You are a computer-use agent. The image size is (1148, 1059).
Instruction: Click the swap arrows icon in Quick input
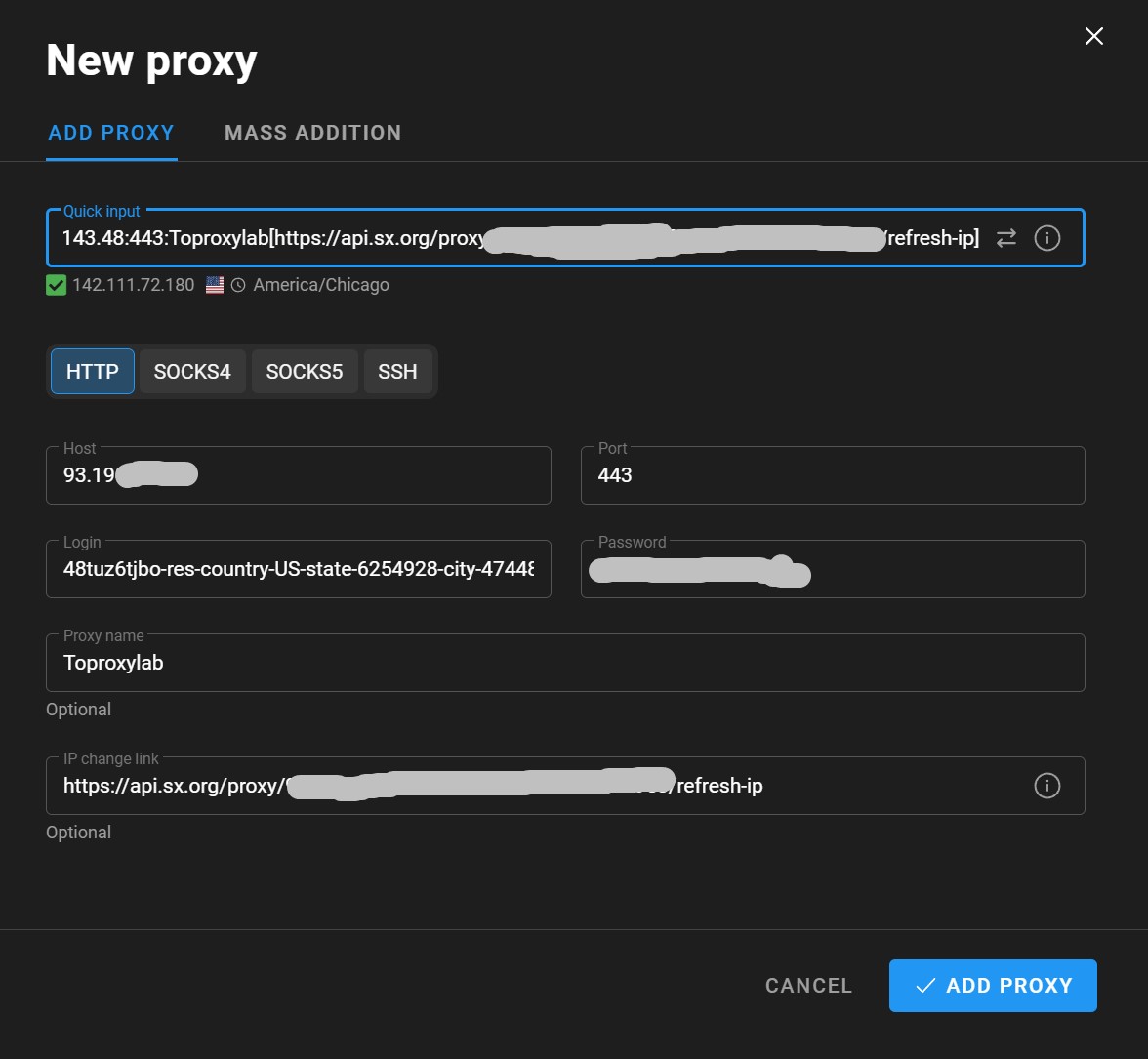(1005, 238)
